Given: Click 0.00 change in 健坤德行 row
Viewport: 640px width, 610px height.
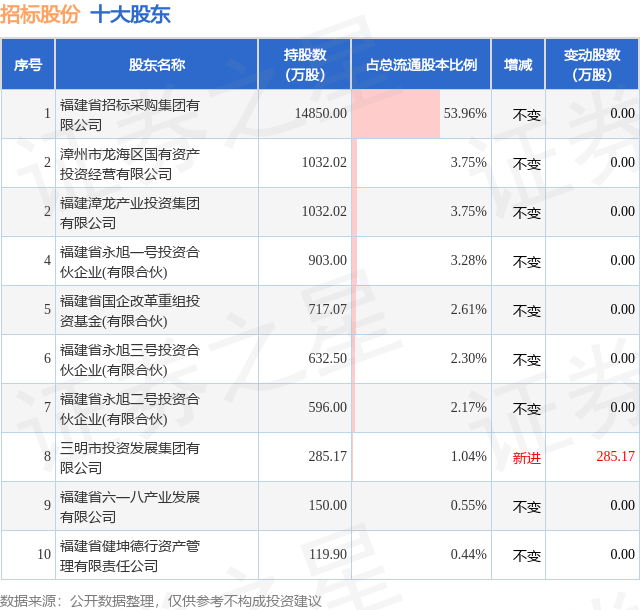Looking at the screenshot, I should [622, 554].
